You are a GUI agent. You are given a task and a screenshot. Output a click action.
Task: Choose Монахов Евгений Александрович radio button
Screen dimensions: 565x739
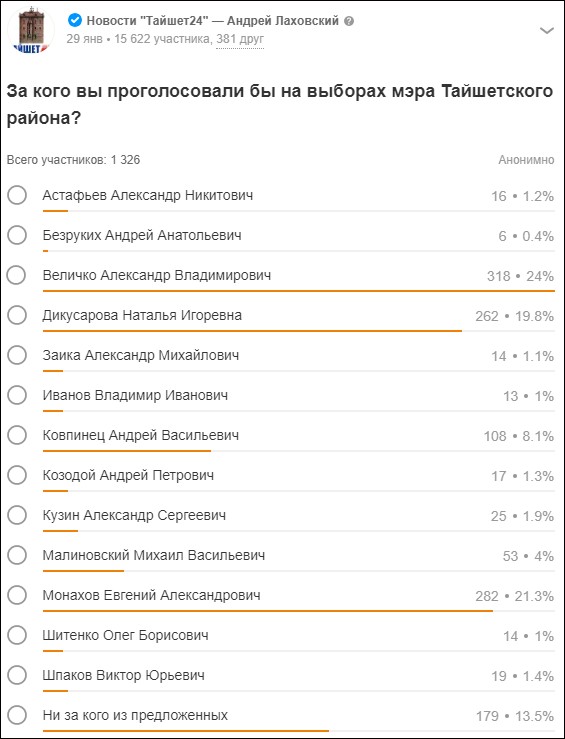point(17,596)
